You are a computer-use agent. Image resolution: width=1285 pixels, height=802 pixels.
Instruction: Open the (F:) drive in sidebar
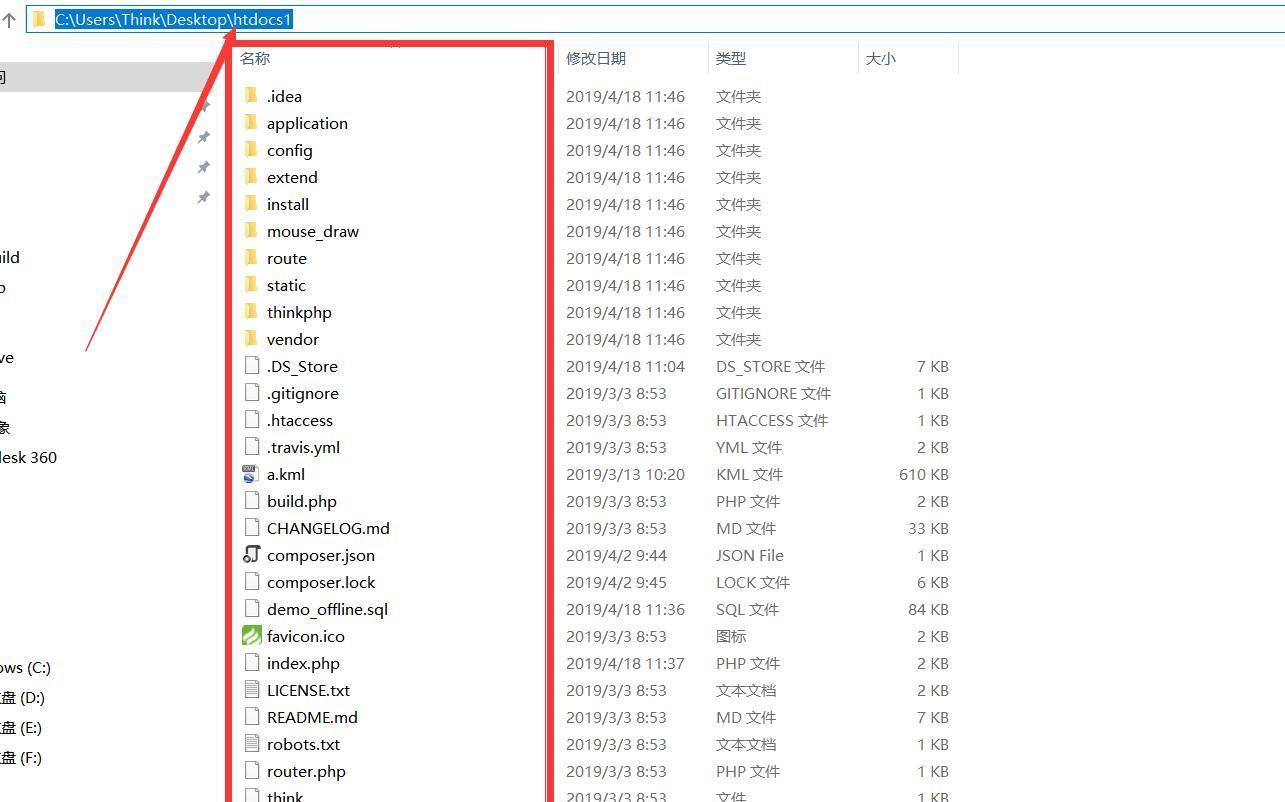tap(21, 757)
